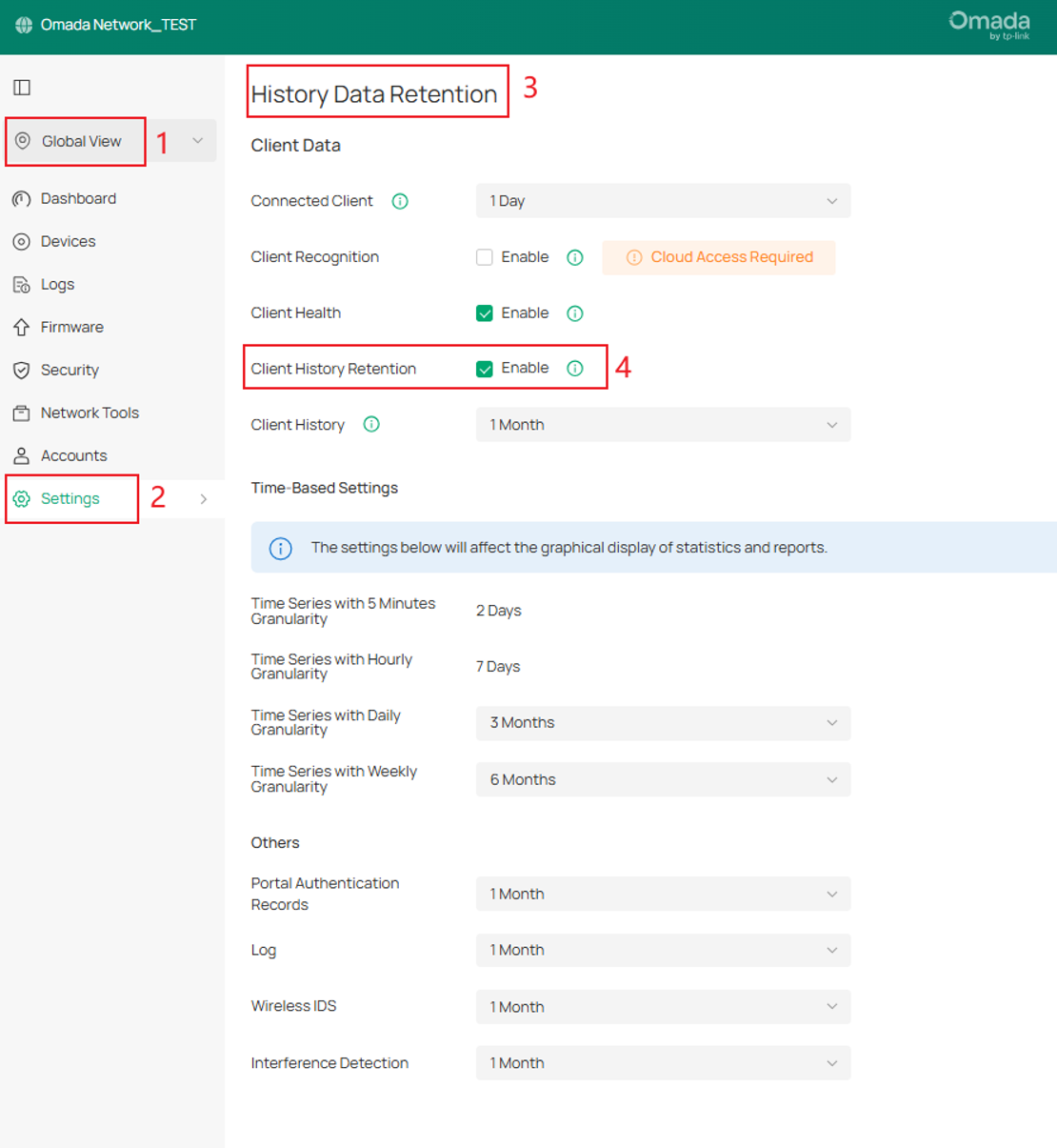Go to Devices in the sidebar
This screenshot has height=1148, width=1057.
(68, 242)
